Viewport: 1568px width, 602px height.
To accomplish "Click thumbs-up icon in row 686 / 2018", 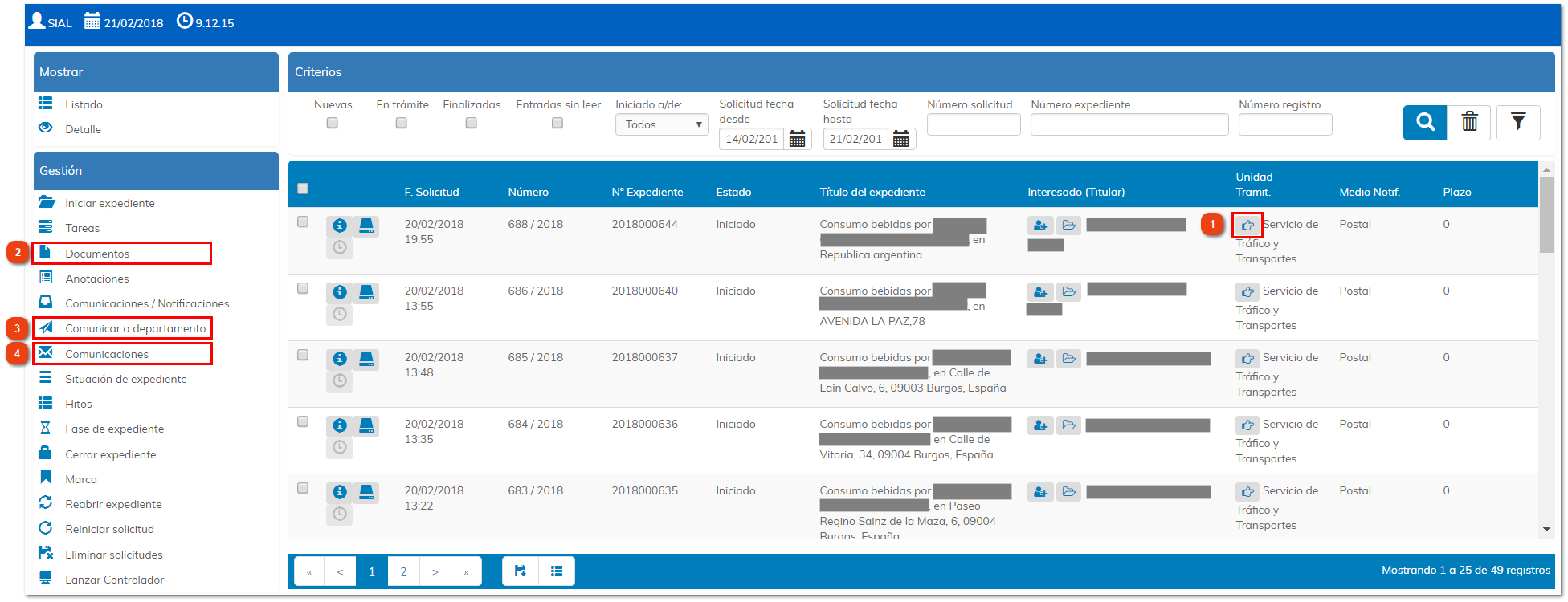I will [x=1247, y=292].
